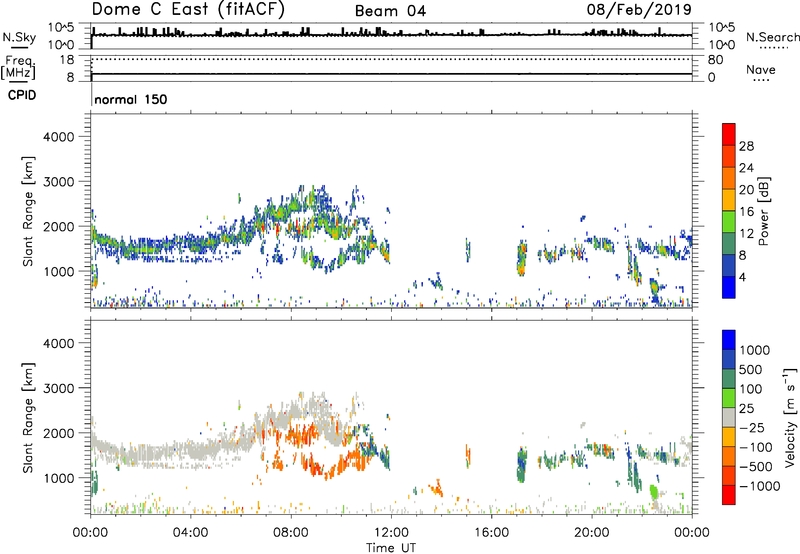Click the "20:00" time axis label

[x=591, y=533]
